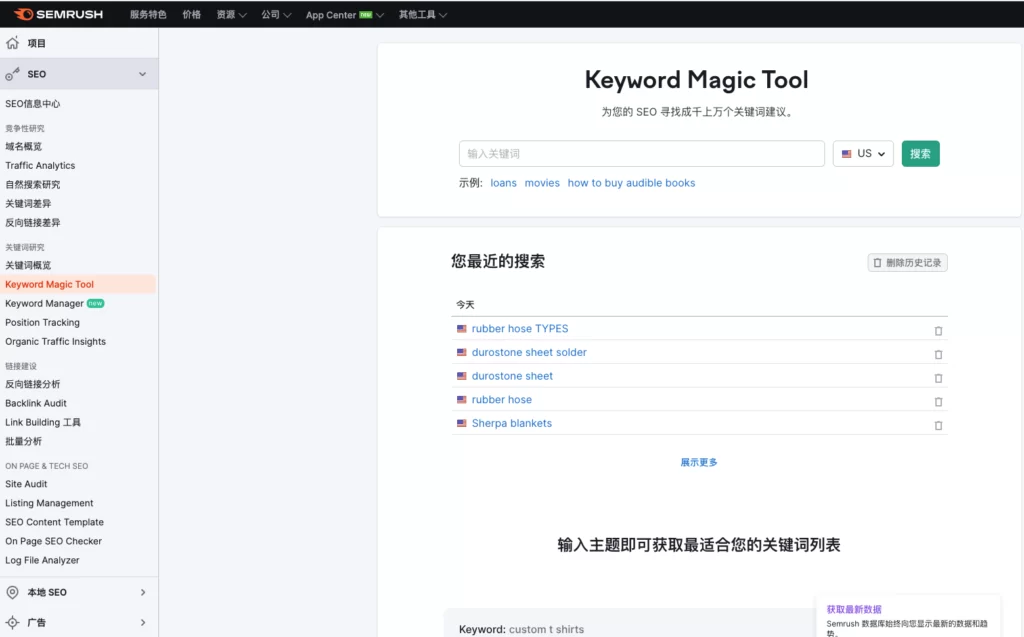Open 服务特色 in top navigation

coord(148,14)
